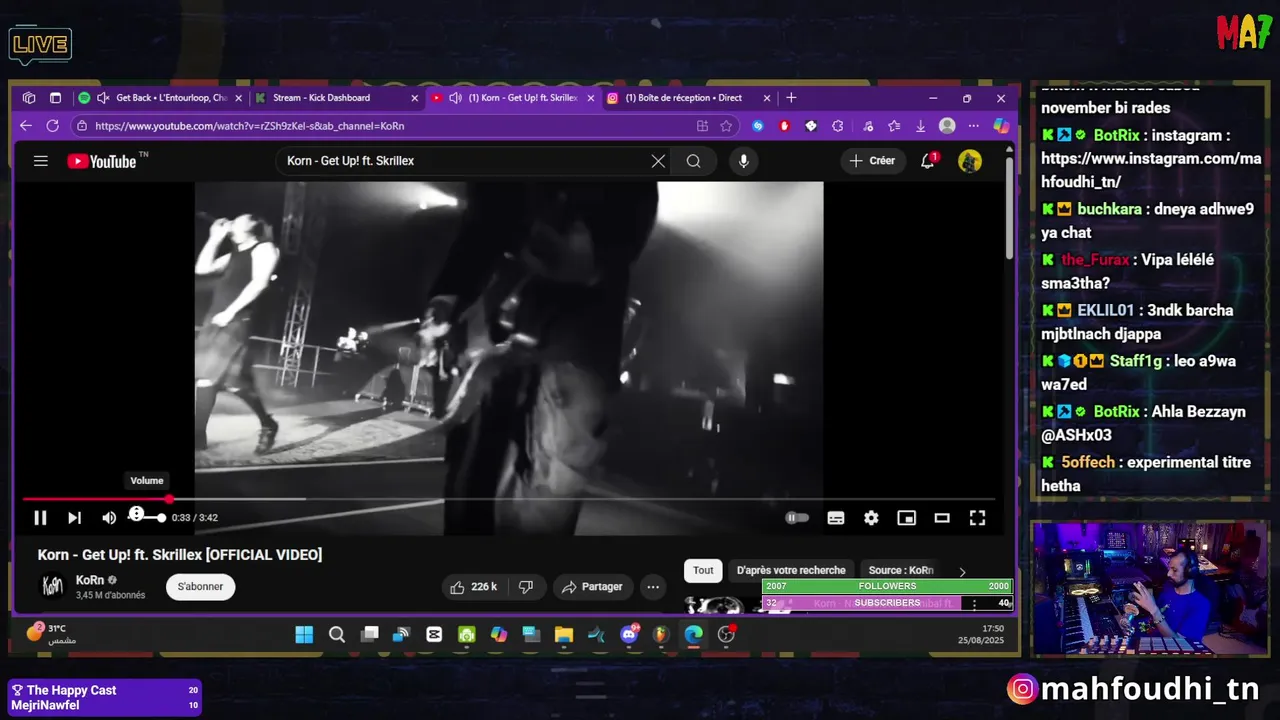The height and width of the screenshot is (720, 1280).
Task: Select the Tout filter chip
Action: coord(704,571)
